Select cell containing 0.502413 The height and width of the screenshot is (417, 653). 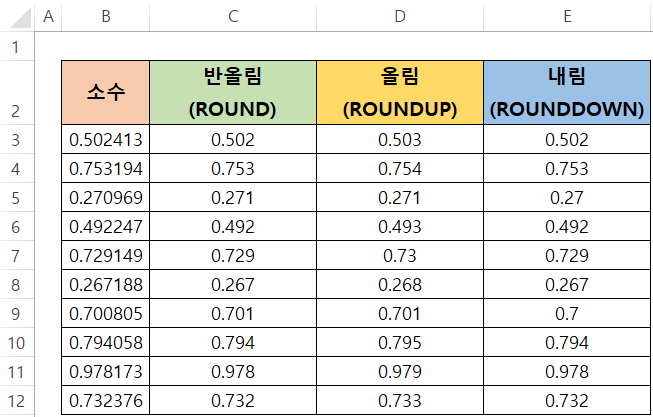(x=105, y=140)
